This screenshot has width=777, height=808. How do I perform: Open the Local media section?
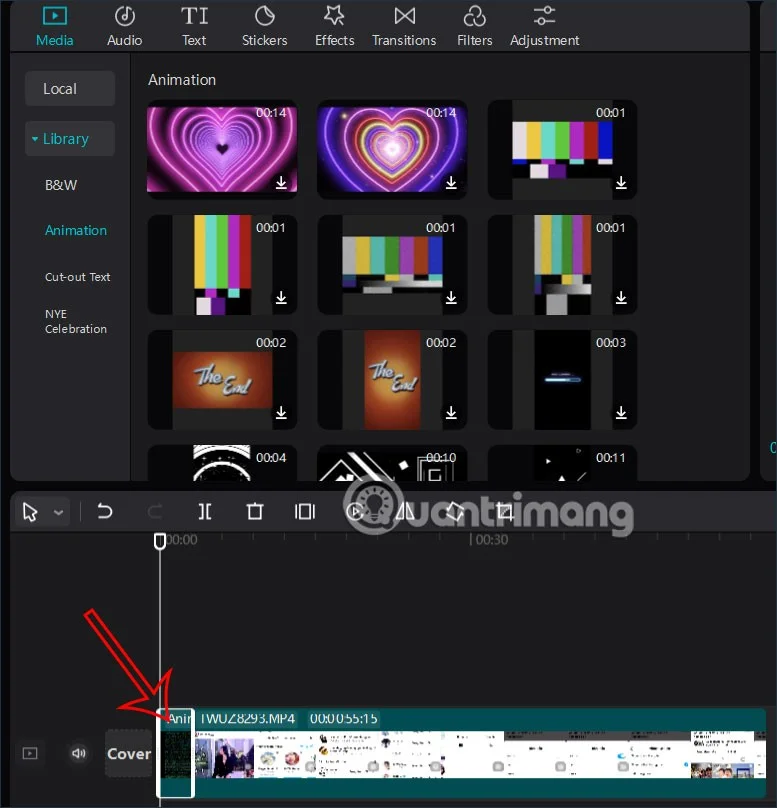point(69,89)
